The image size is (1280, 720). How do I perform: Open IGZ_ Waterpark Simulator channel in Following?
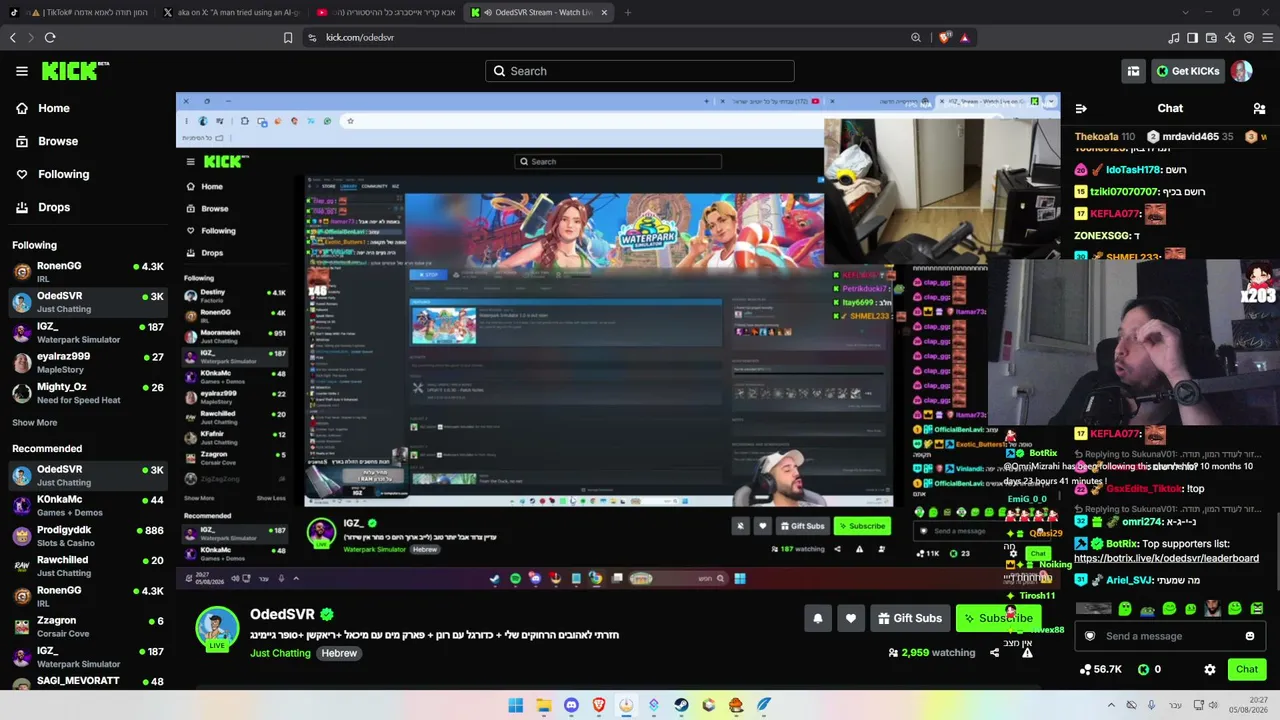[x=88, y=333]
